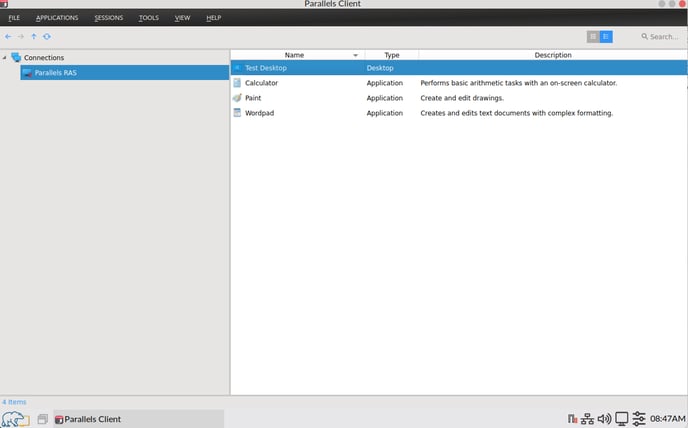Click the forward arrow navigation icon
This screenshot has width=688, height=428.
click(x=21, y=36)
